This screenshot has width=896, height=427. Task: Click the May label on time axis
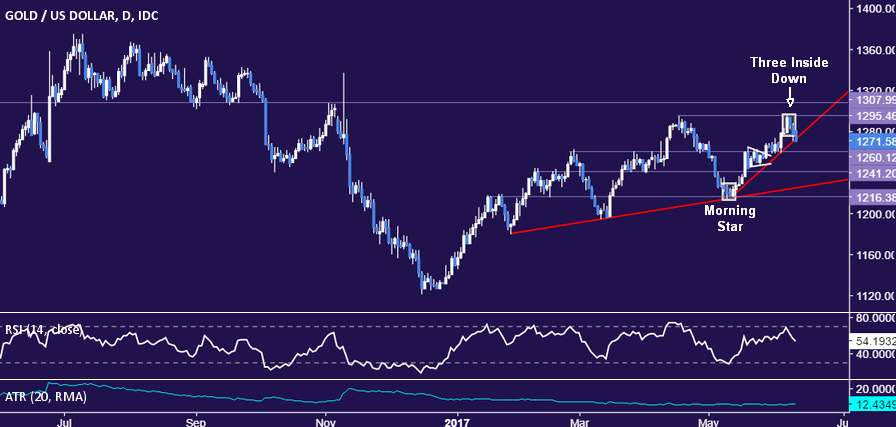tap(709, 421)
